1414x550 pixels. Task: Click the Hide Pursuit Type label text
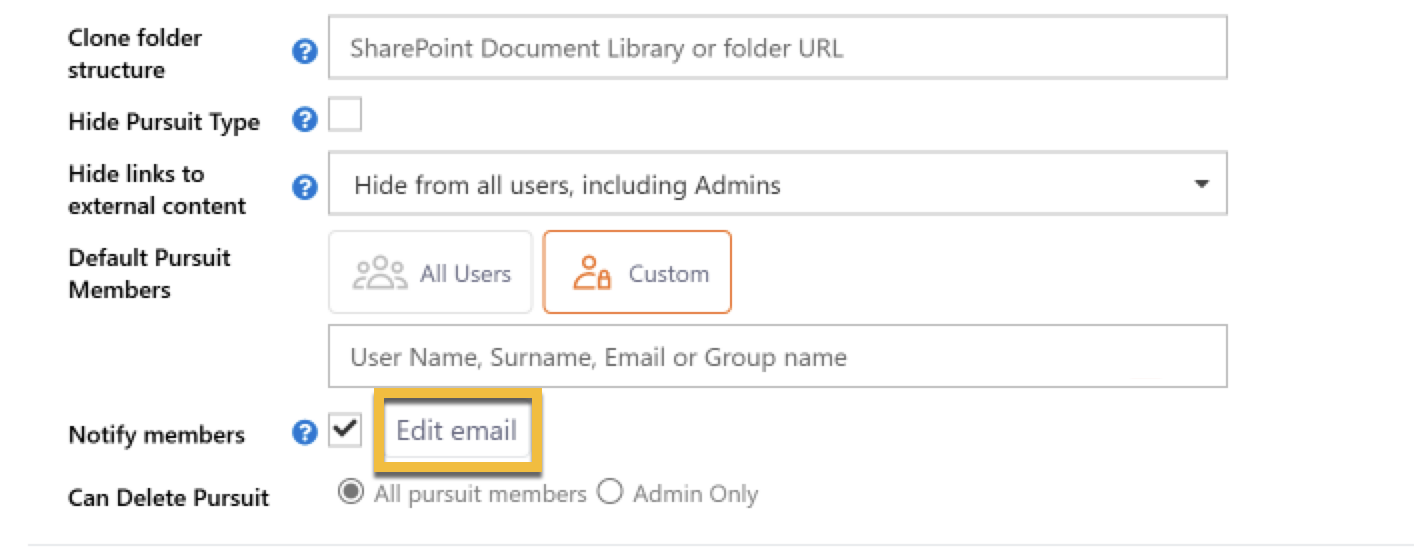pos(163,122)
